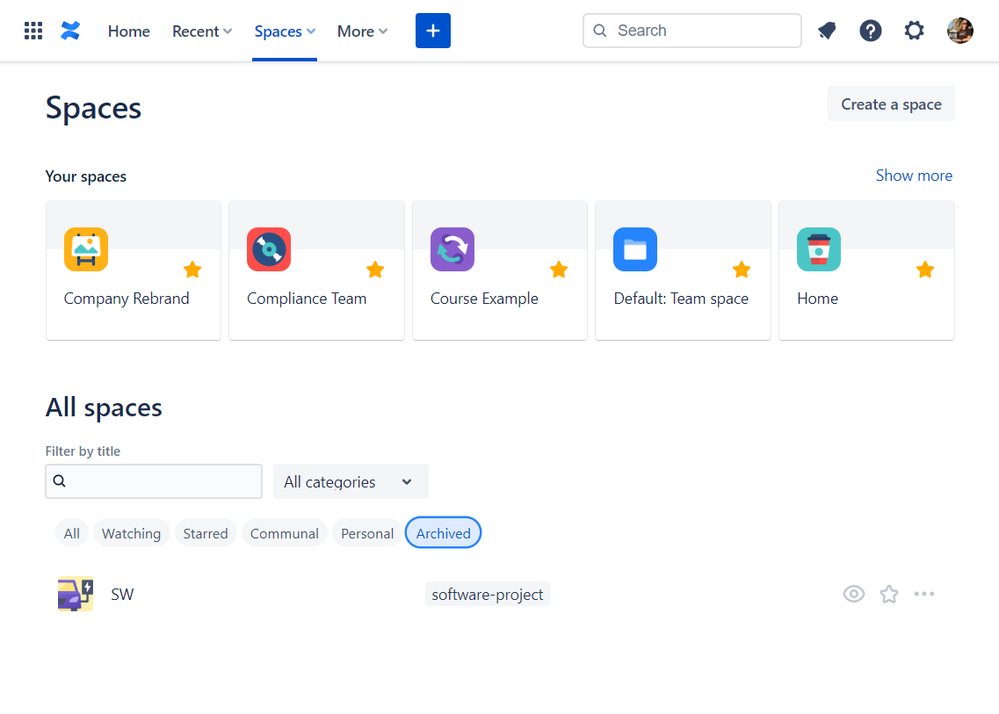Viewport: 999px width, 714px height.
Task: Select the Communal filter tab
Action: pyautogui.click(x=284, y=533)
